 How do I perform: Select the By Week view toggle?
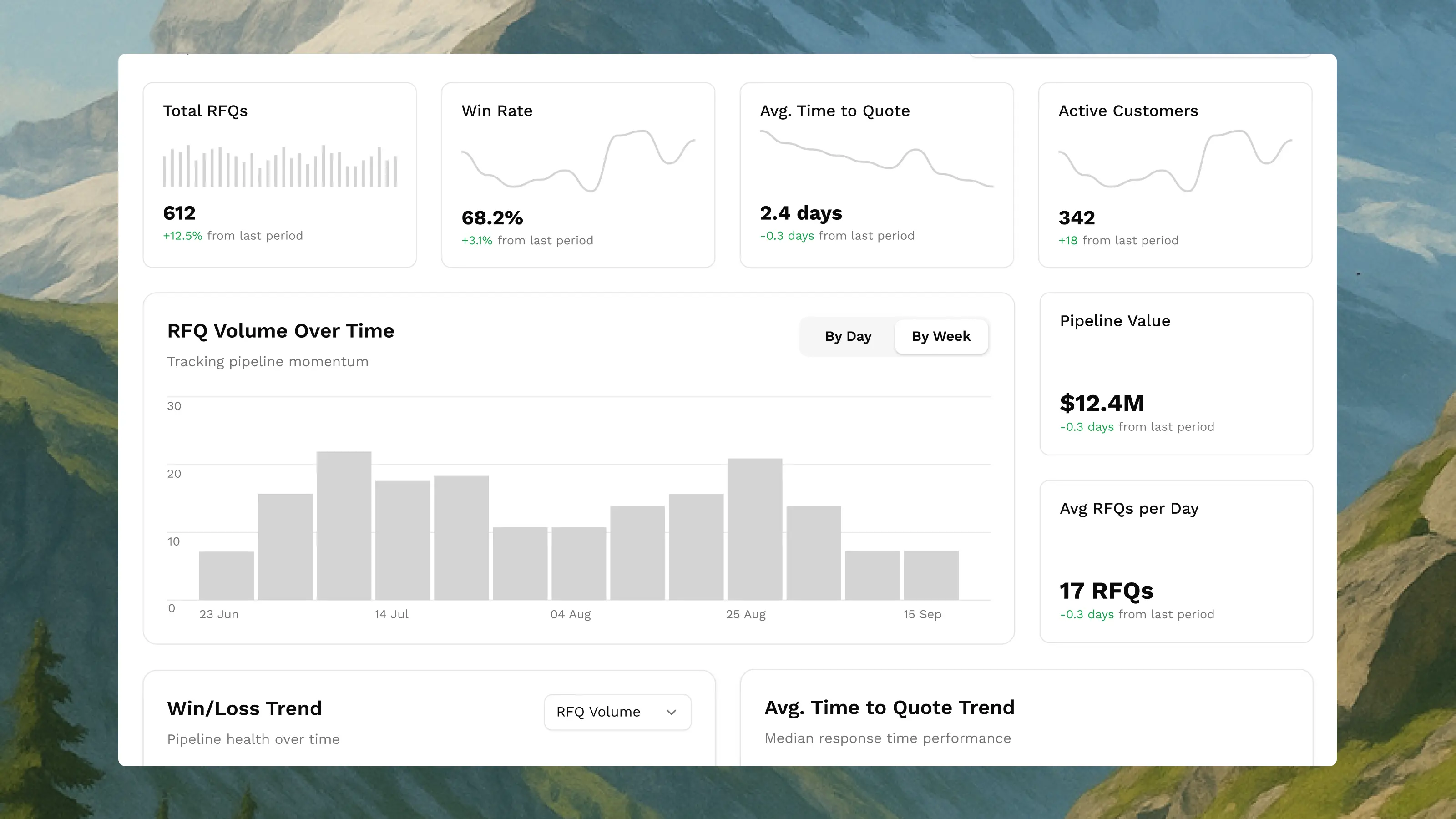[940, 336]
